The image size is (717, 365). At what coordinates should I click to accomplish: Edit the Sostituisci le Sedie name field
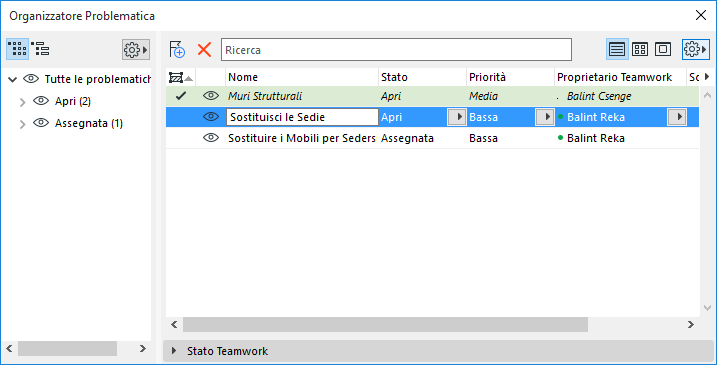coord(302,117)
